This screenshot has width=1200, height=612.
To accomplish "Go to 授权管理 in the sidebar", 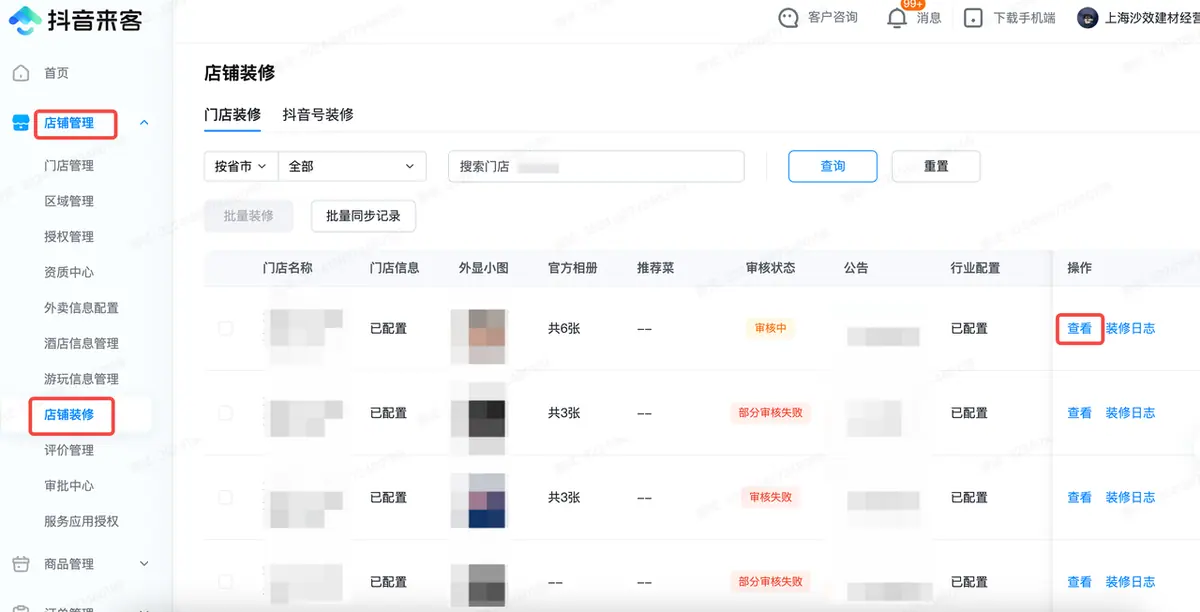I will tap(69, 237).
